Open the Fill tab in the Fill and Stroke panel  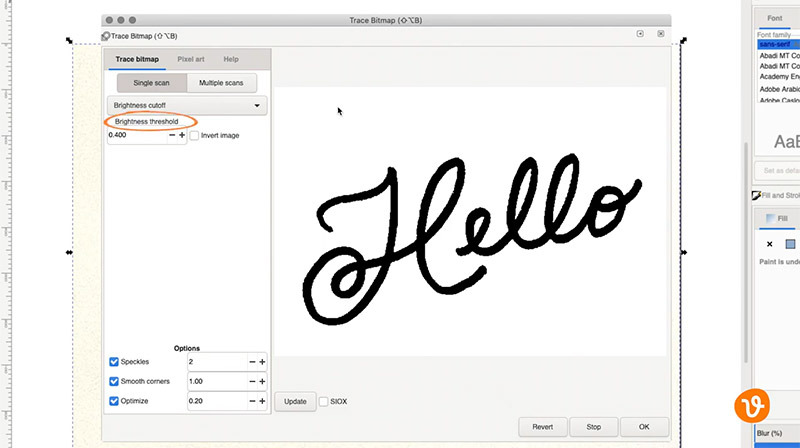point(776,218)
